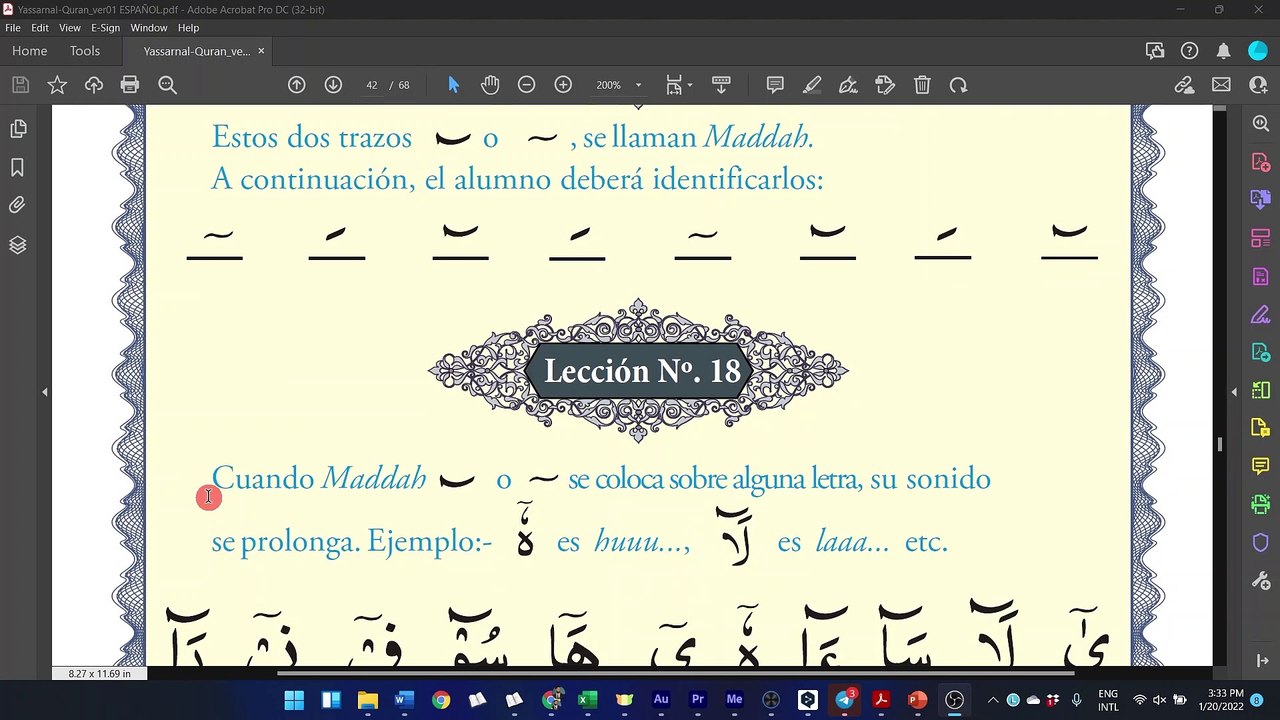Viewport: 1280px width, 720px height.
Task: Go to the previous page arrow
Action: [297, 85]
